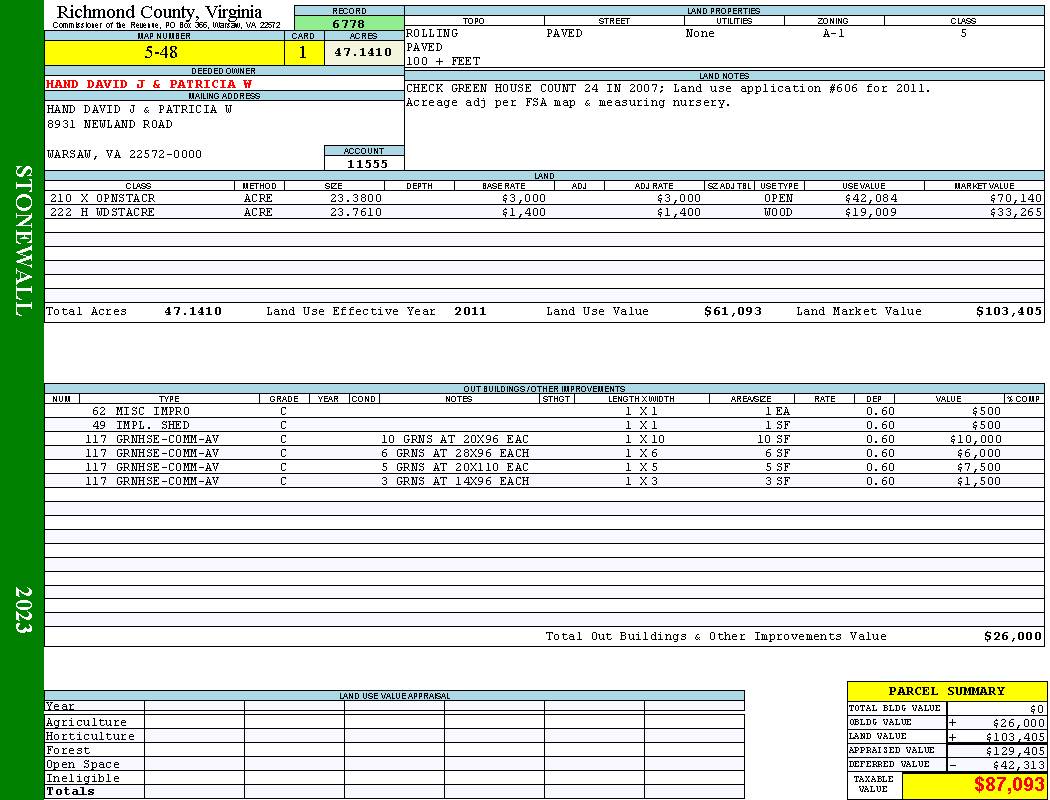The width and height of the screenshot is (1050, 800).
Task: Select the 49 IMPL. SHED improvement row
Action: (x=544, y=425)
